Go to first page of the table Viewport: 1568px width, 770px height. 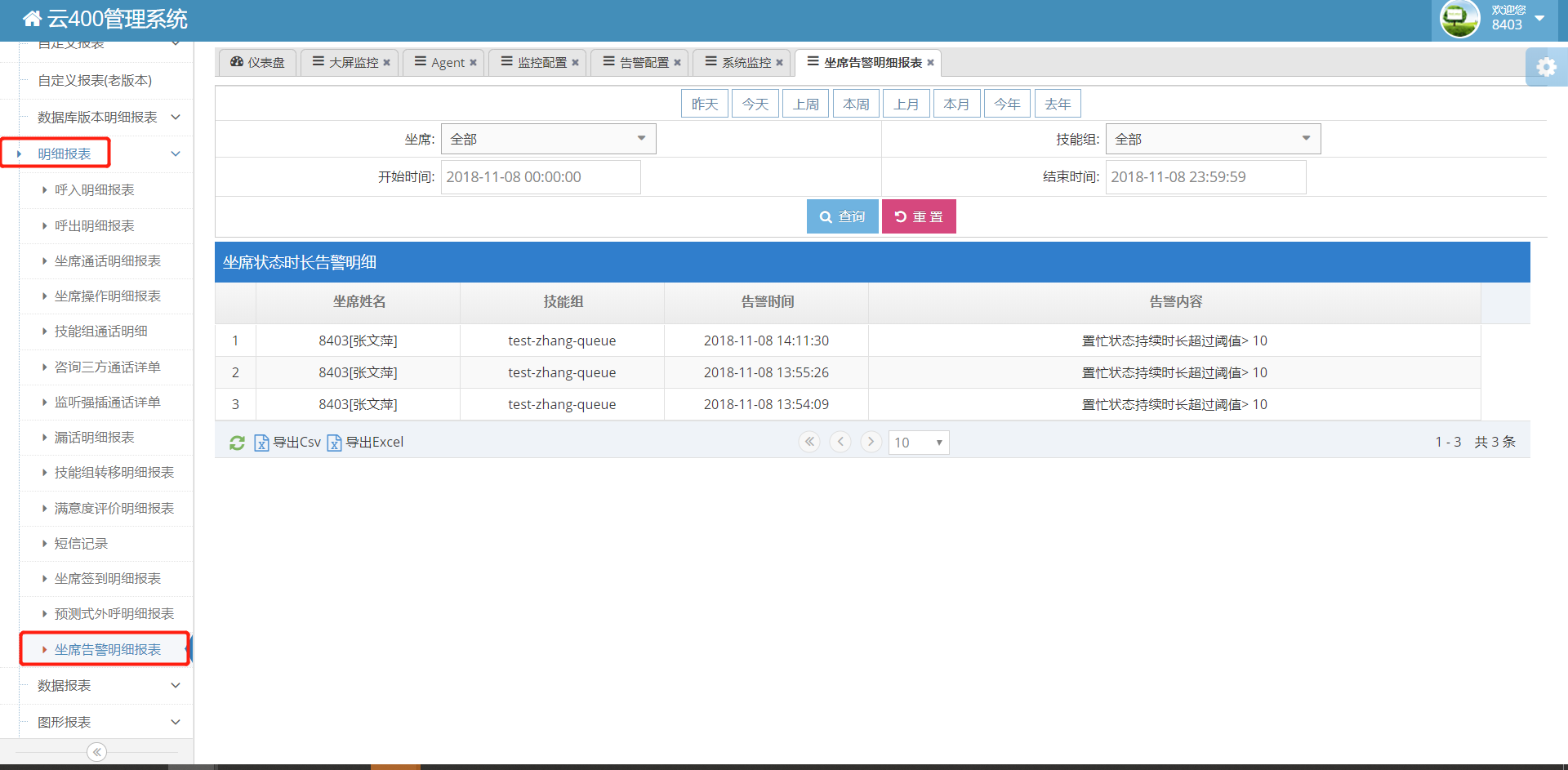(x=809, y=442)
